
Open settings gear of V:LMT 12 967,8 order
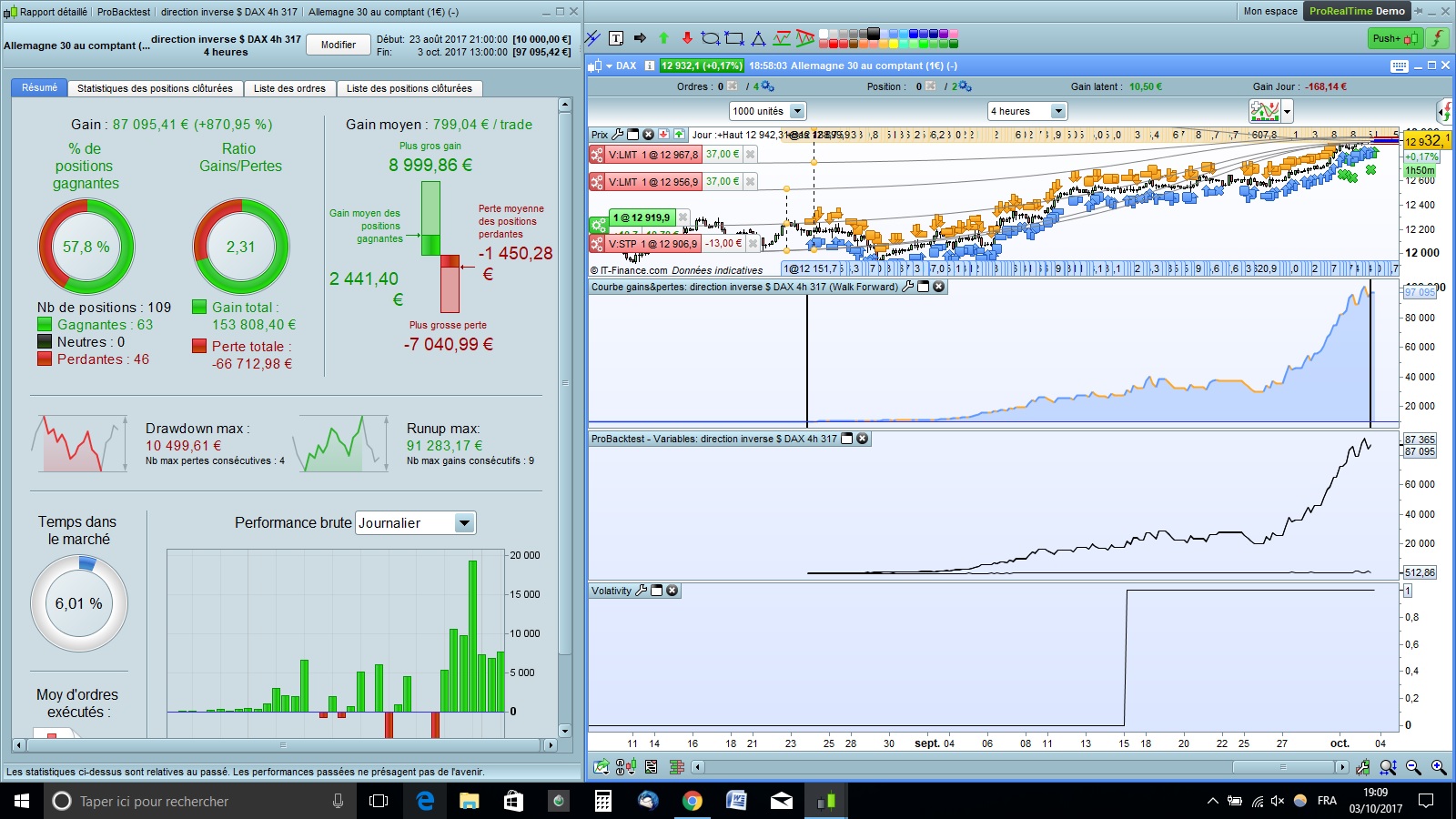[x=597, y=155]
